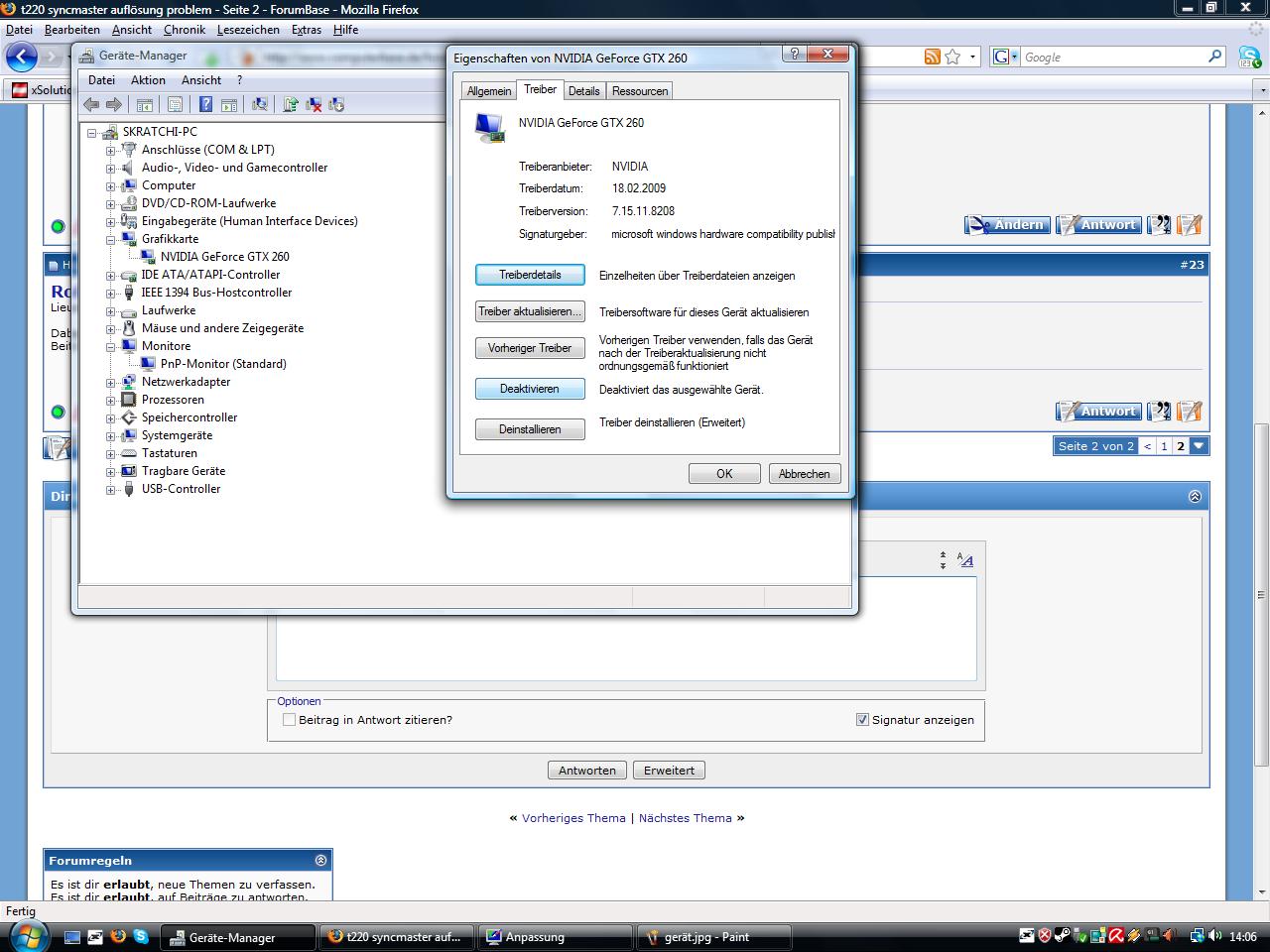
Task: Click the uninstall device toolbar icon
Action: pyautogui.click(x=336, y=104)
